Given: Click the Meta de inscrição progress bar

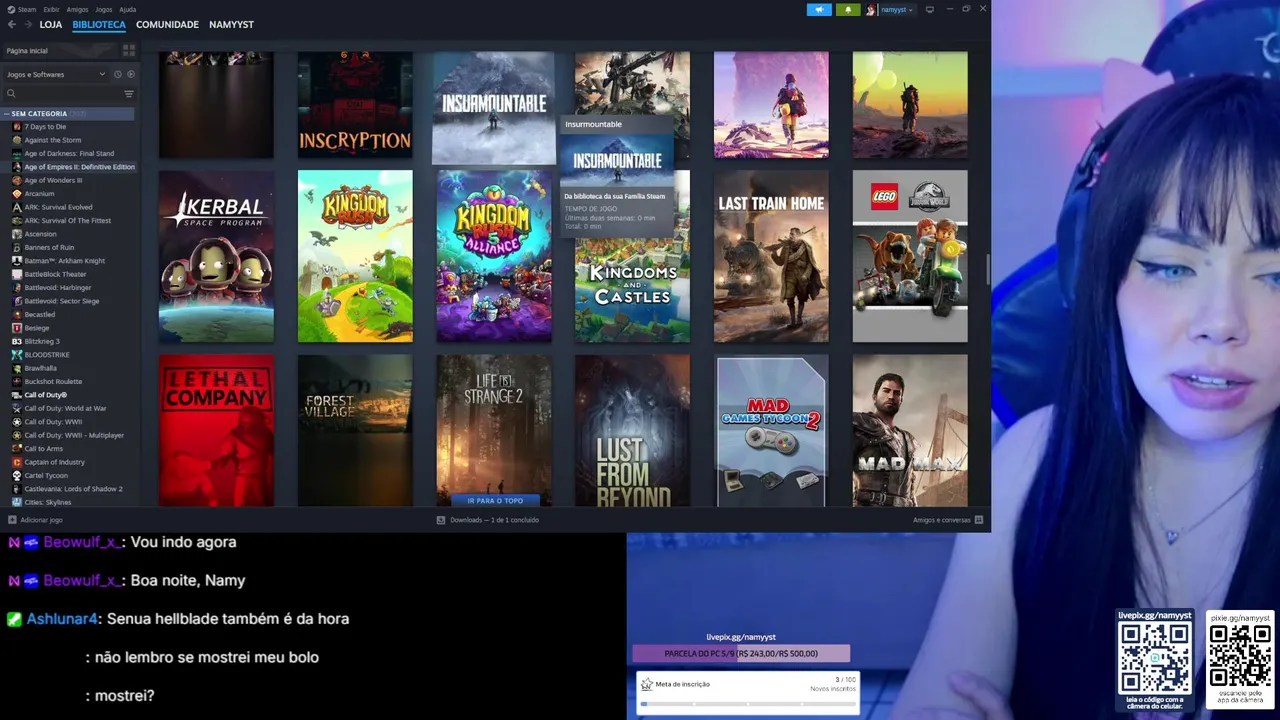Looking at the screenshot, I should point(749,704).
